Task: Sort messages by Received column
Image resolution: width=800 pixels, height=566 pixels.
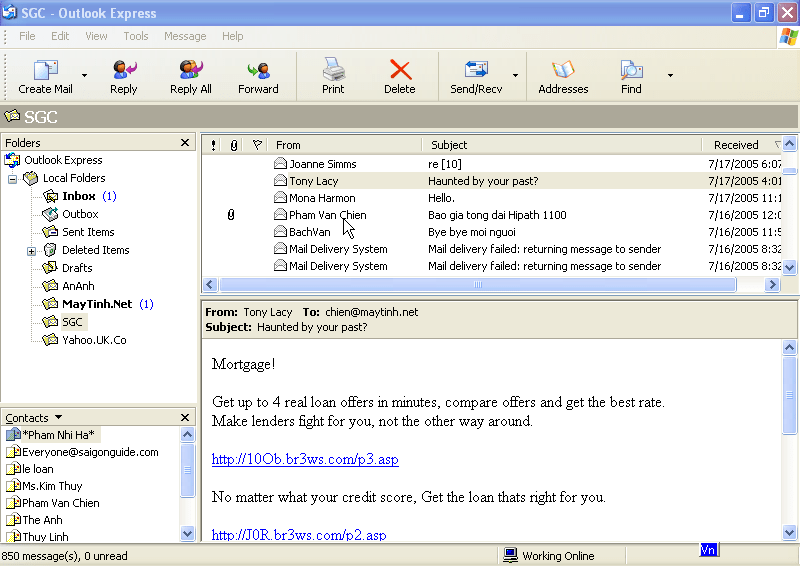Action: [742, 145]
